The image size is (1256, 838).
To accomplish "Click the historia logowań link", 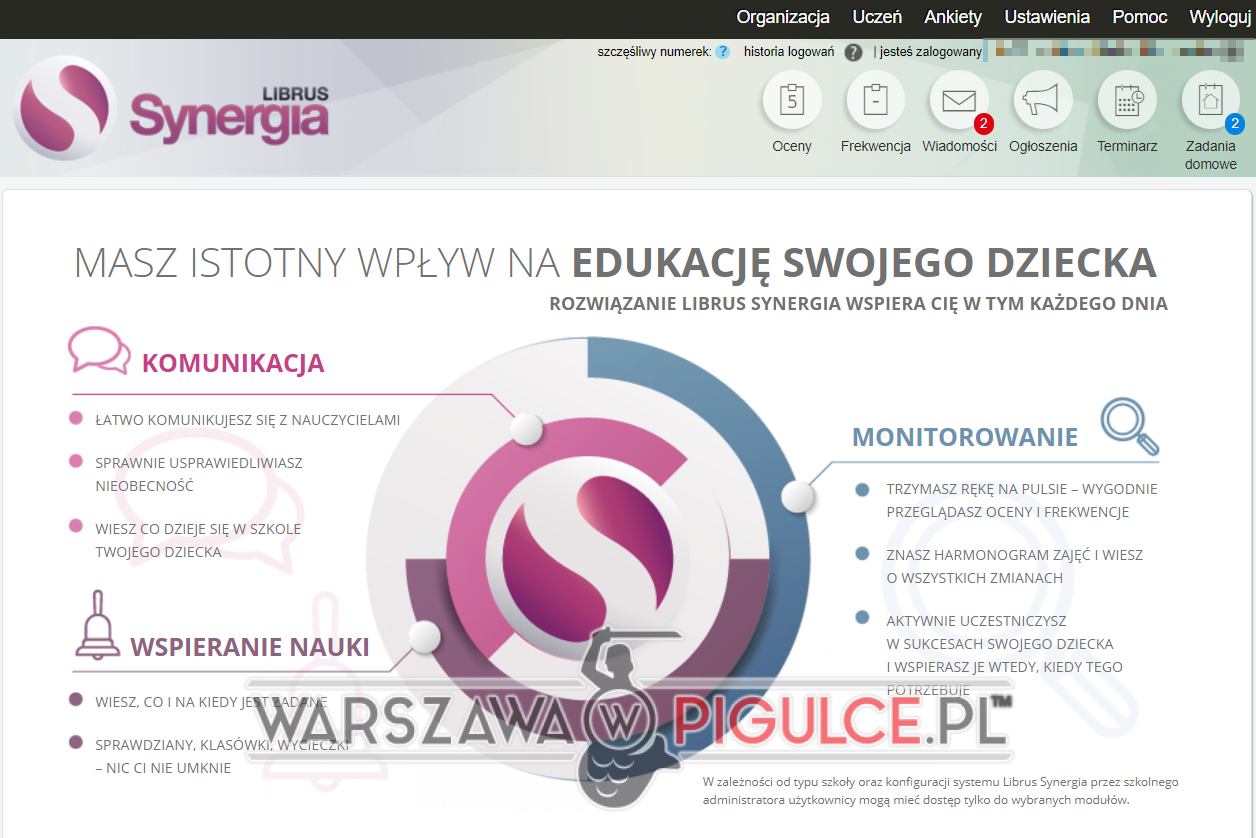I will (789, 52).
